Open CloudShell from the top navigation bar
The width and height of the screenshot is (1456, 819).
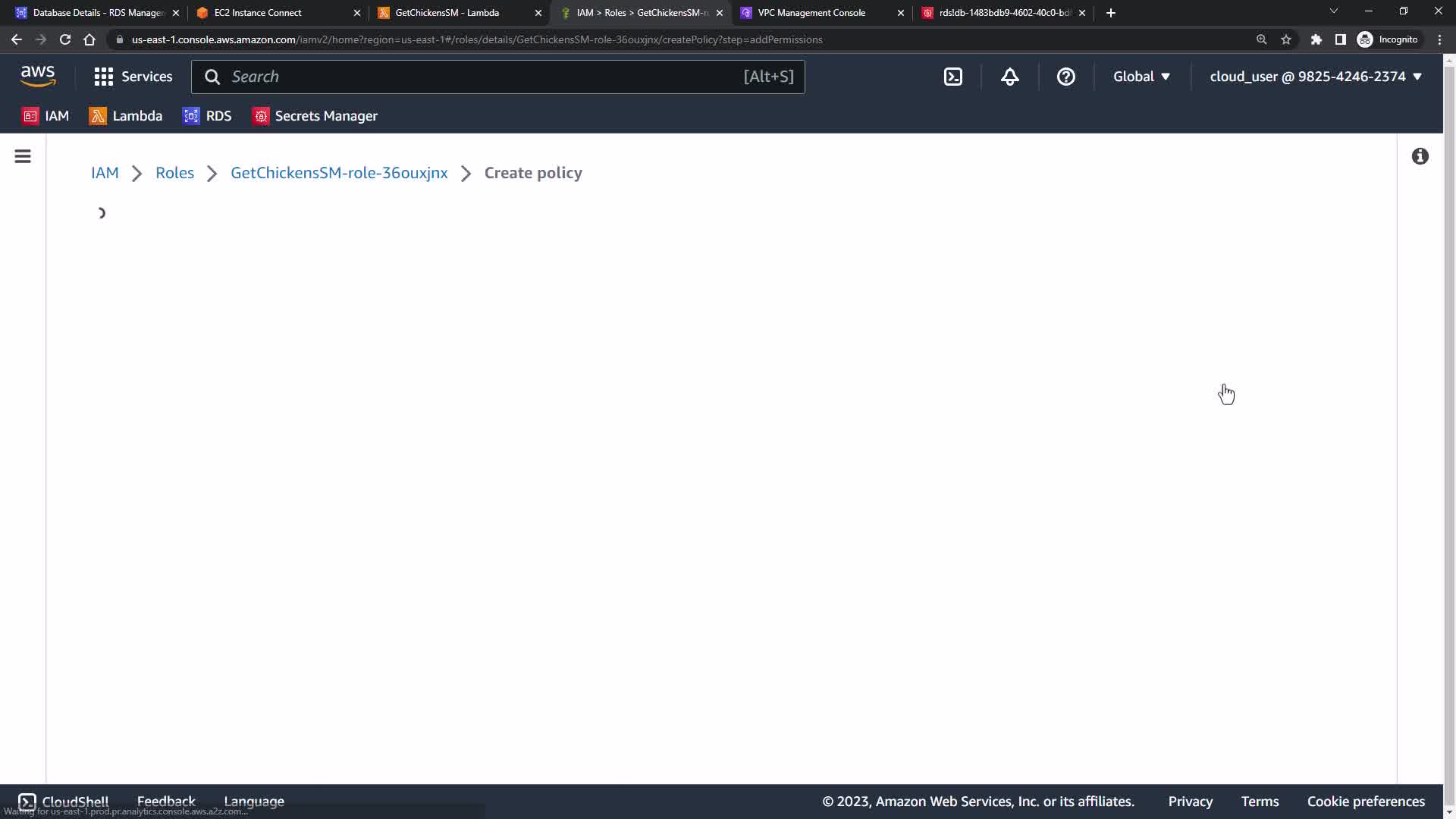point(953,77)
